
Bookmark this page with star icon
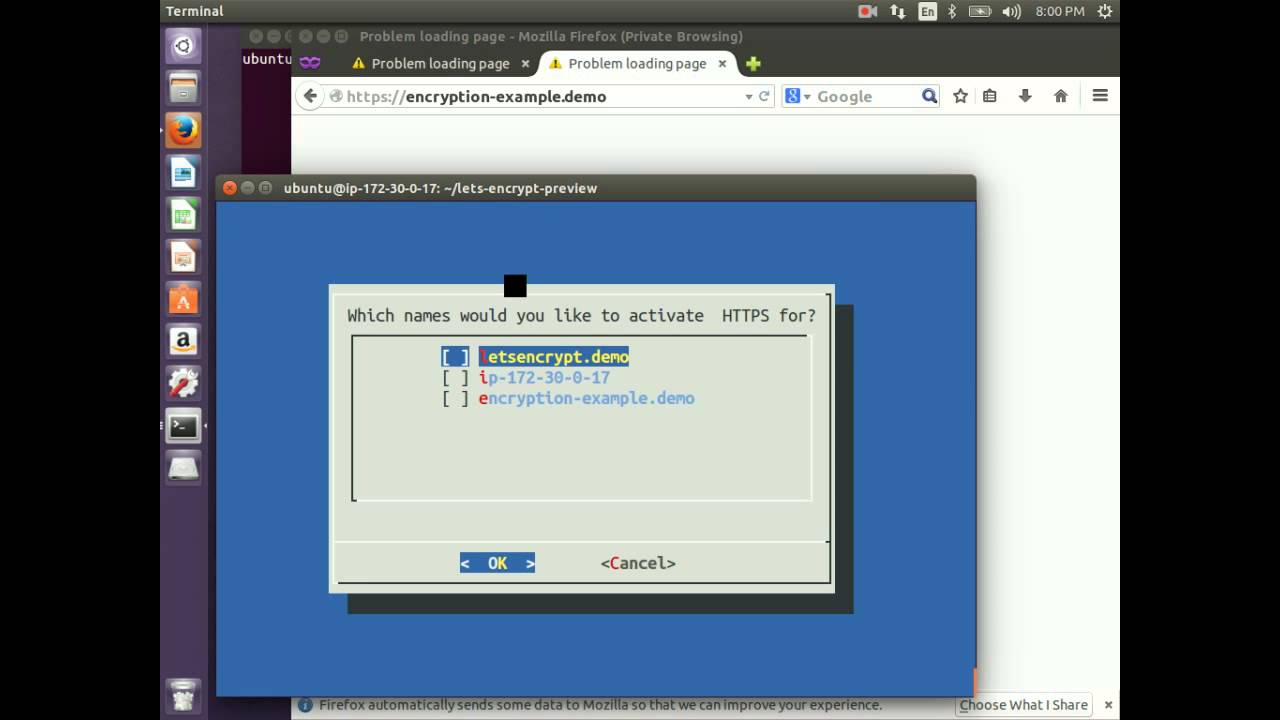(960, 96)
